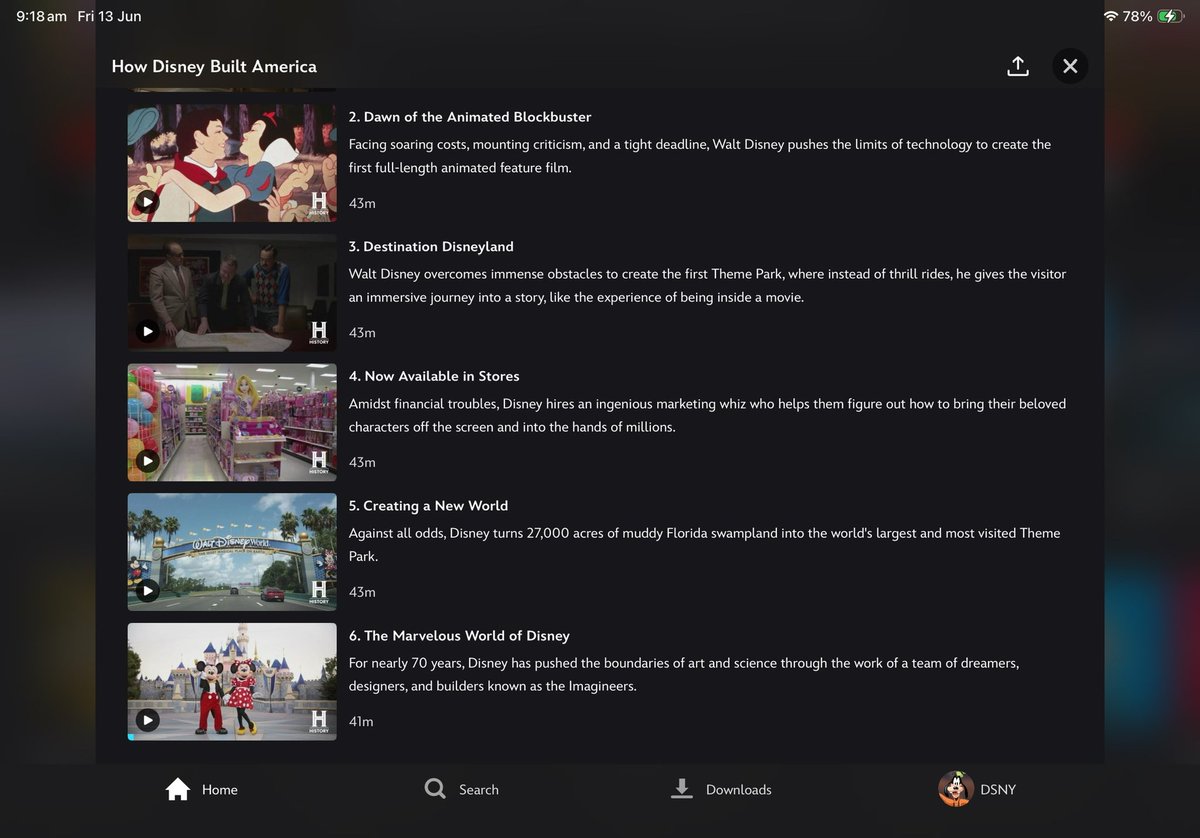Tap the house icon in the bottom bar
The image size is (1200, 838).
coord(178,789)
